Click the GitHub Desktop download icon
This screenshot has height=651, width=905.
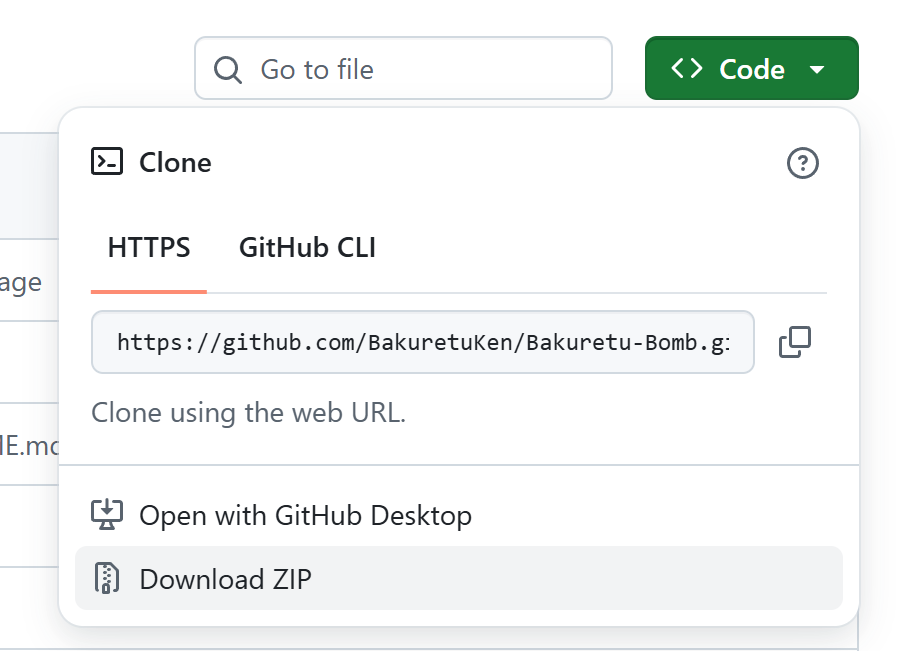point(107,515)
